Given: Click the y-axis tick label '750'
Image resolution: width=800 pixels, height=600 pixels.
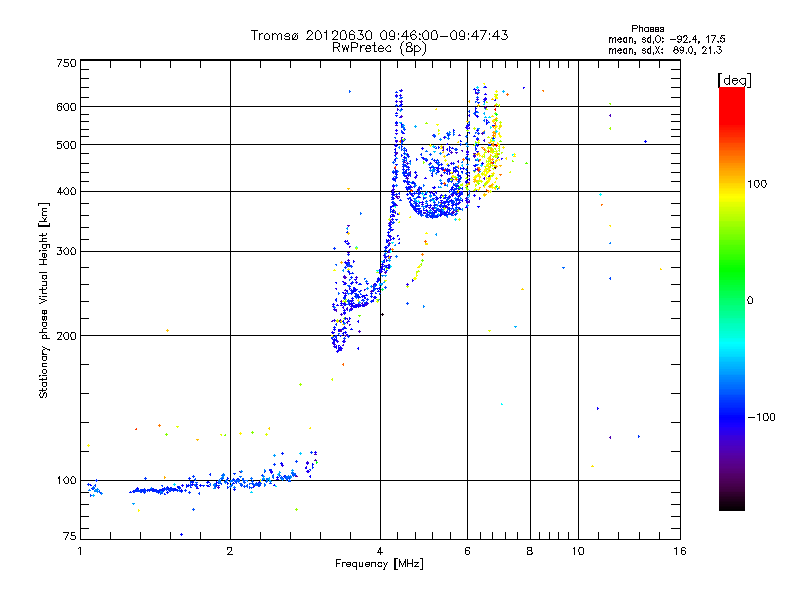Looking at the screenshot, I should coord(66,63).
